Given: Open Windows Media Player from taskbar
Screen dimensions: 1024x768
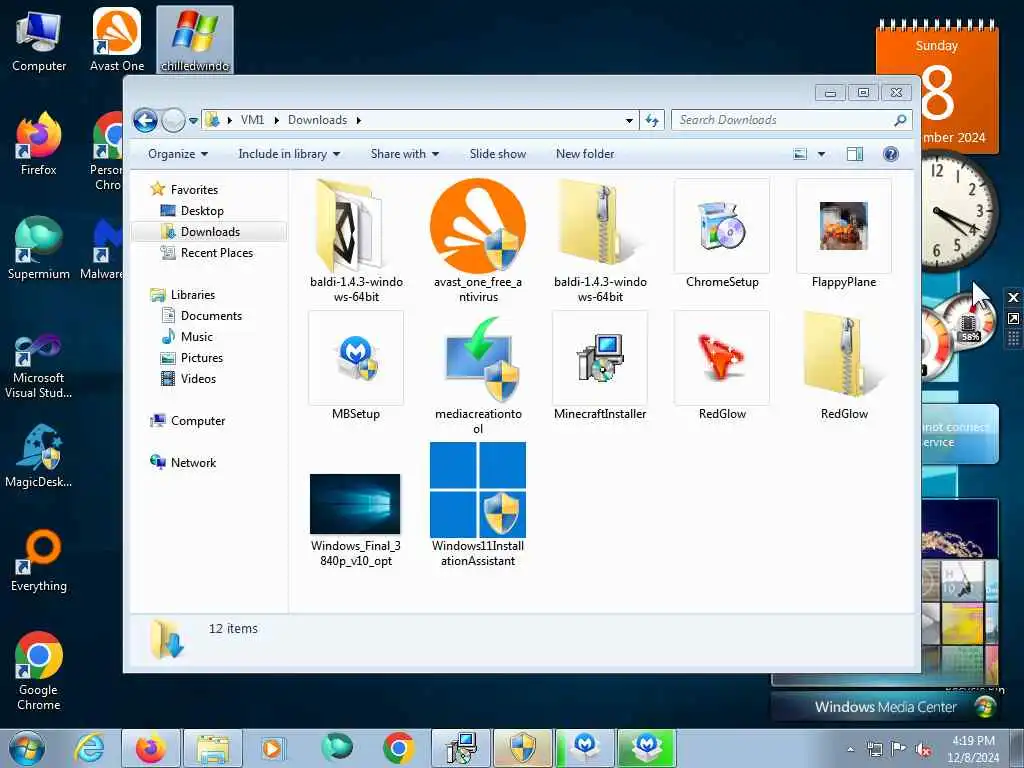Looking at the screenshot, I should click(x=272, y=748).
